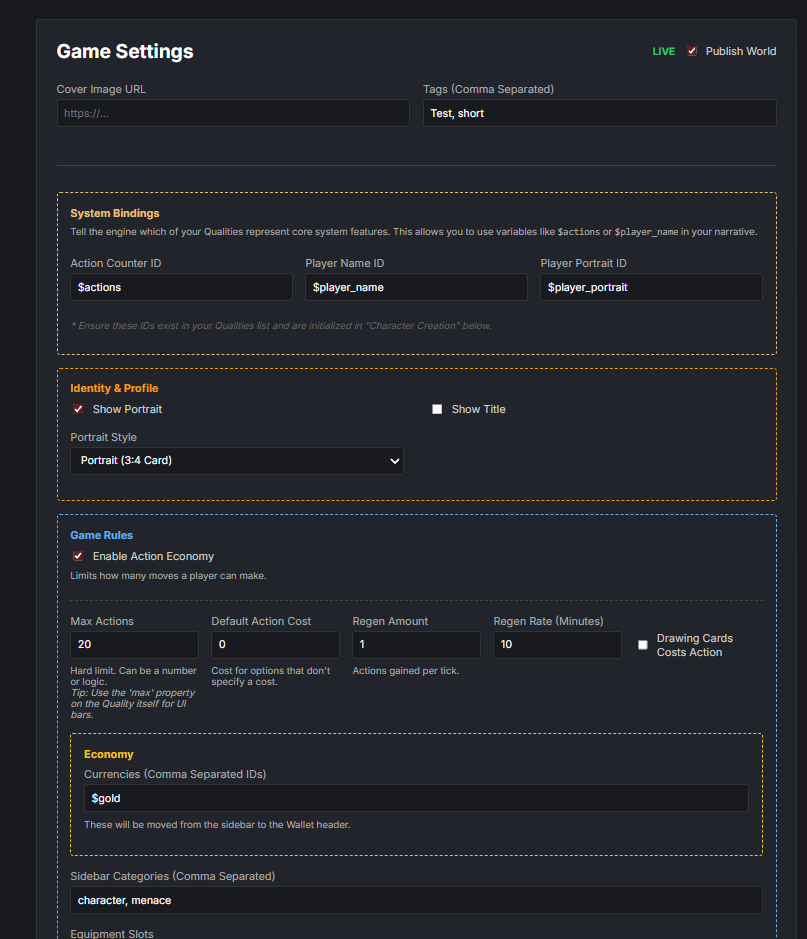Image resolution: width=807 pixels, height=939 pixels.
Task: Click the Regen Rate (Minutes) field
Action: click(x=557, y=645)
